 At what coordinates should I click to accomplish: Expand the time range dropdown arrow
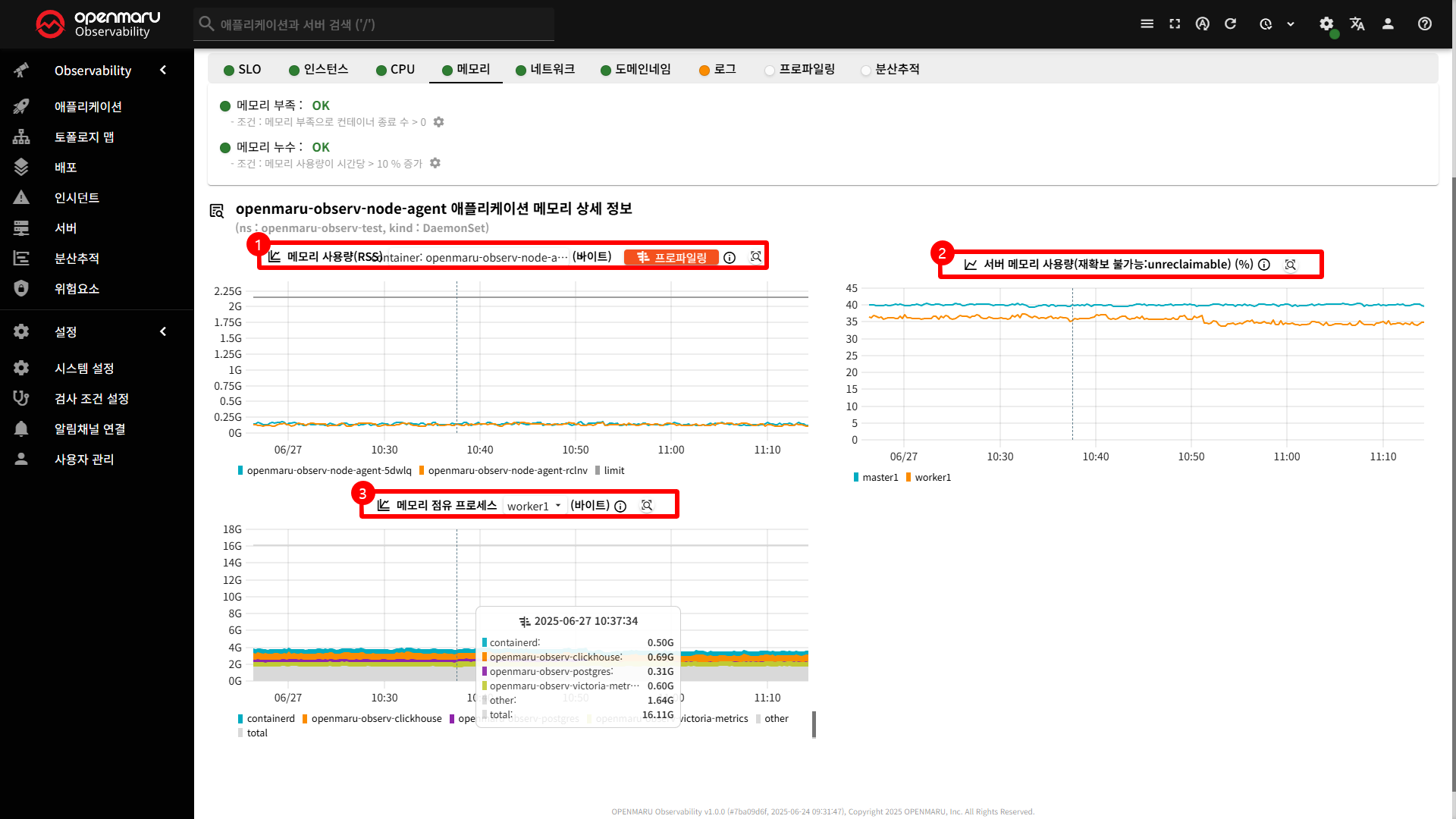coord(1290,24)
